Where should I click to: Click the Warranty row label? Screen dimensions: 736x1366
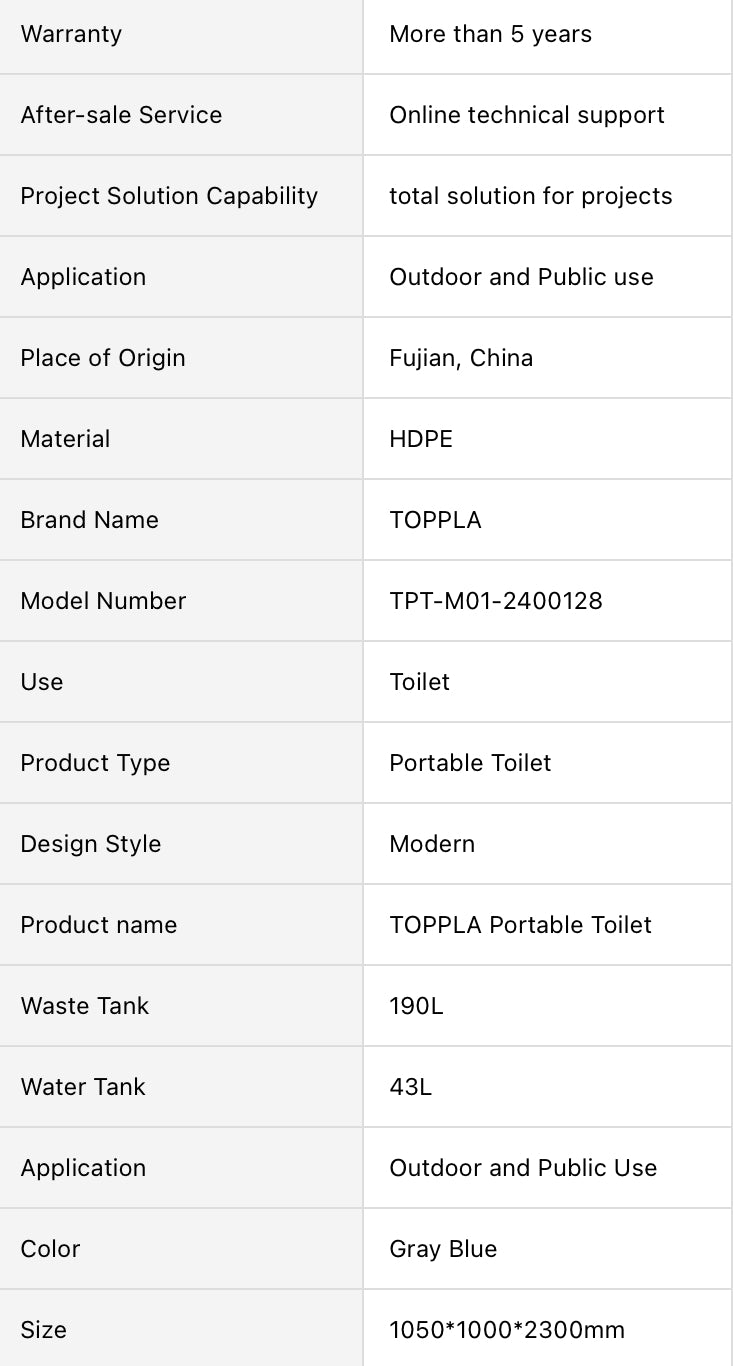pyautogui.click(x=71, y=34)
